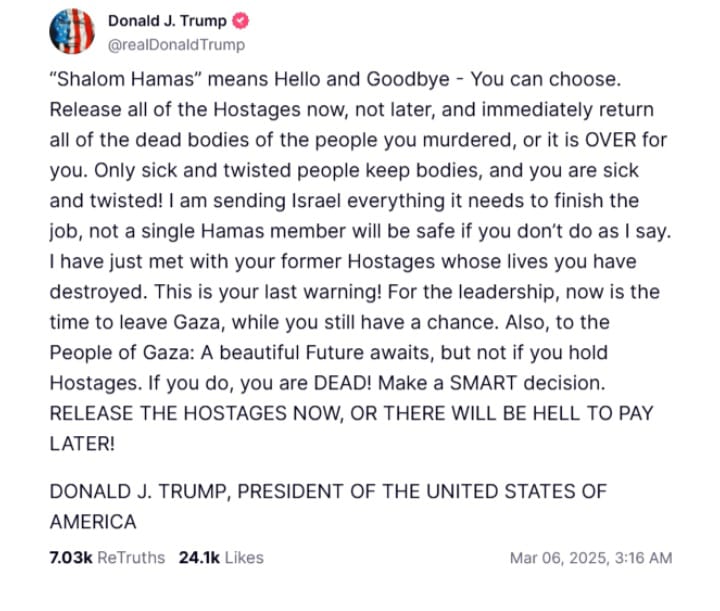Click the Likes label
Viewport: 720px width, 611px height.
pos(243,557)
